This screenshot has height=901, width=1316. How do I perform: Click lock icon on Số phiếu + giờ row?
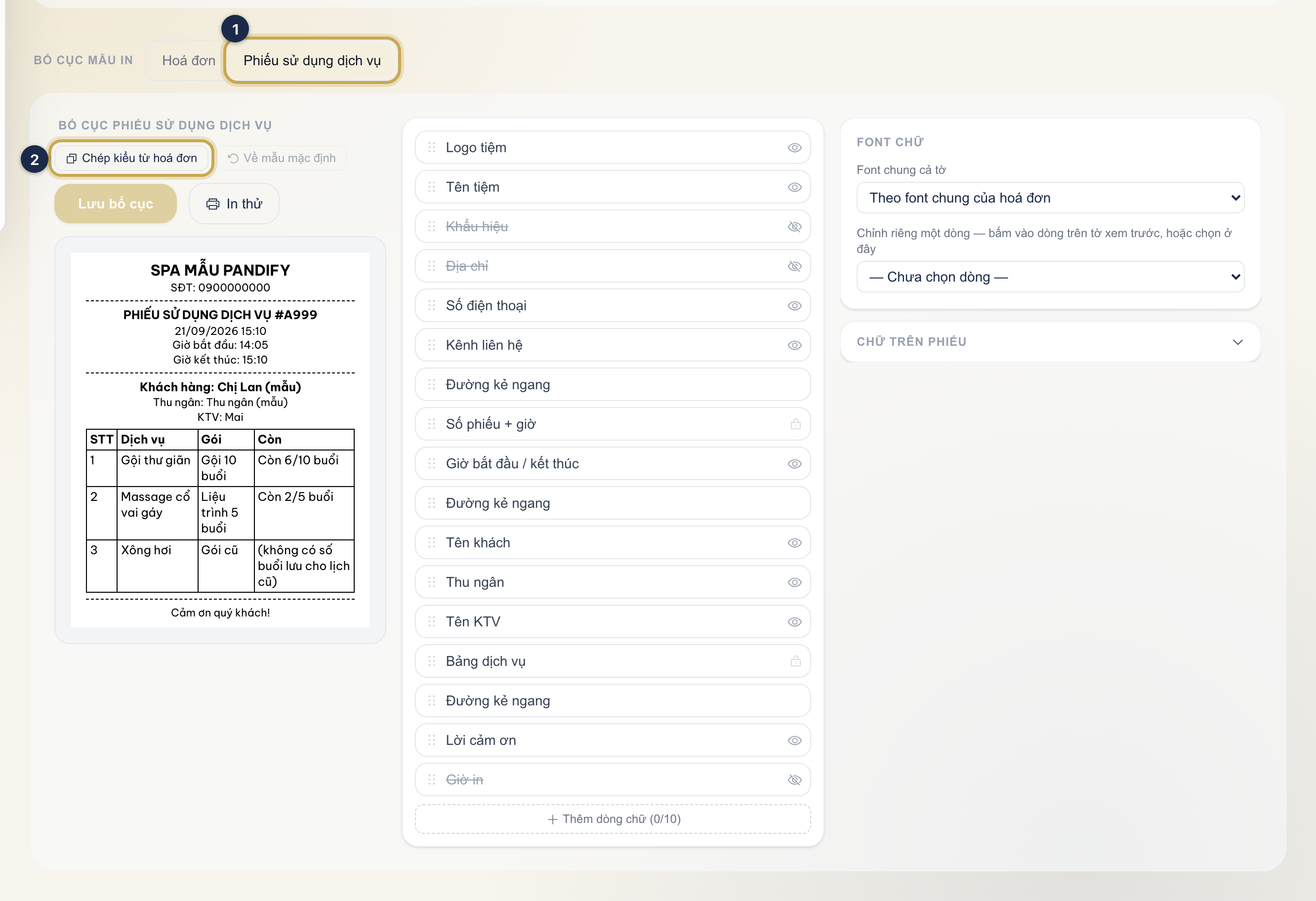(x=795, y=424)
